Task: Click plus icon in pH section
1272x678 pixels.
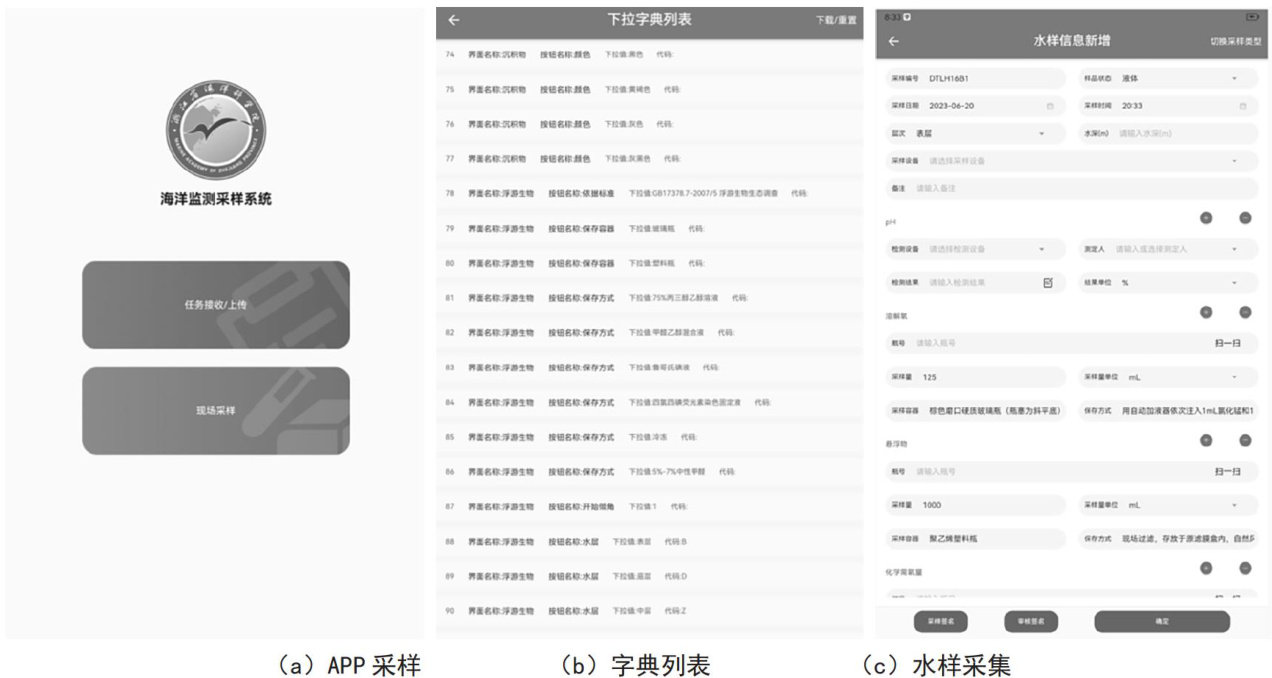Action: pyautogui.click(x=1206, y=218)
